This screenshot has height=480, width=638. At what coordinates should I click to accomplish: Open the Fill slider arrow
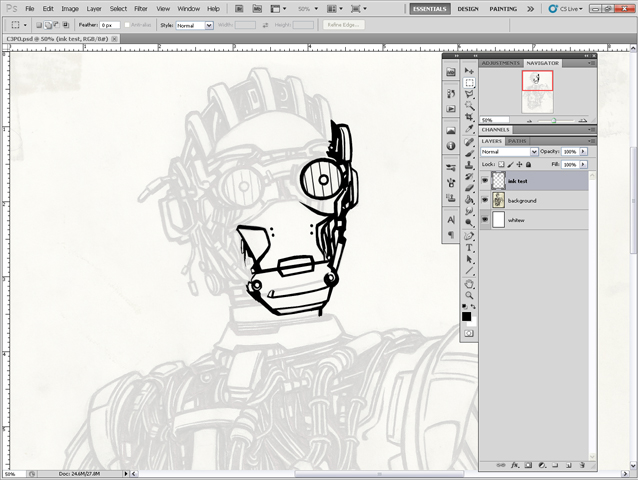click(x=583, y=164)
